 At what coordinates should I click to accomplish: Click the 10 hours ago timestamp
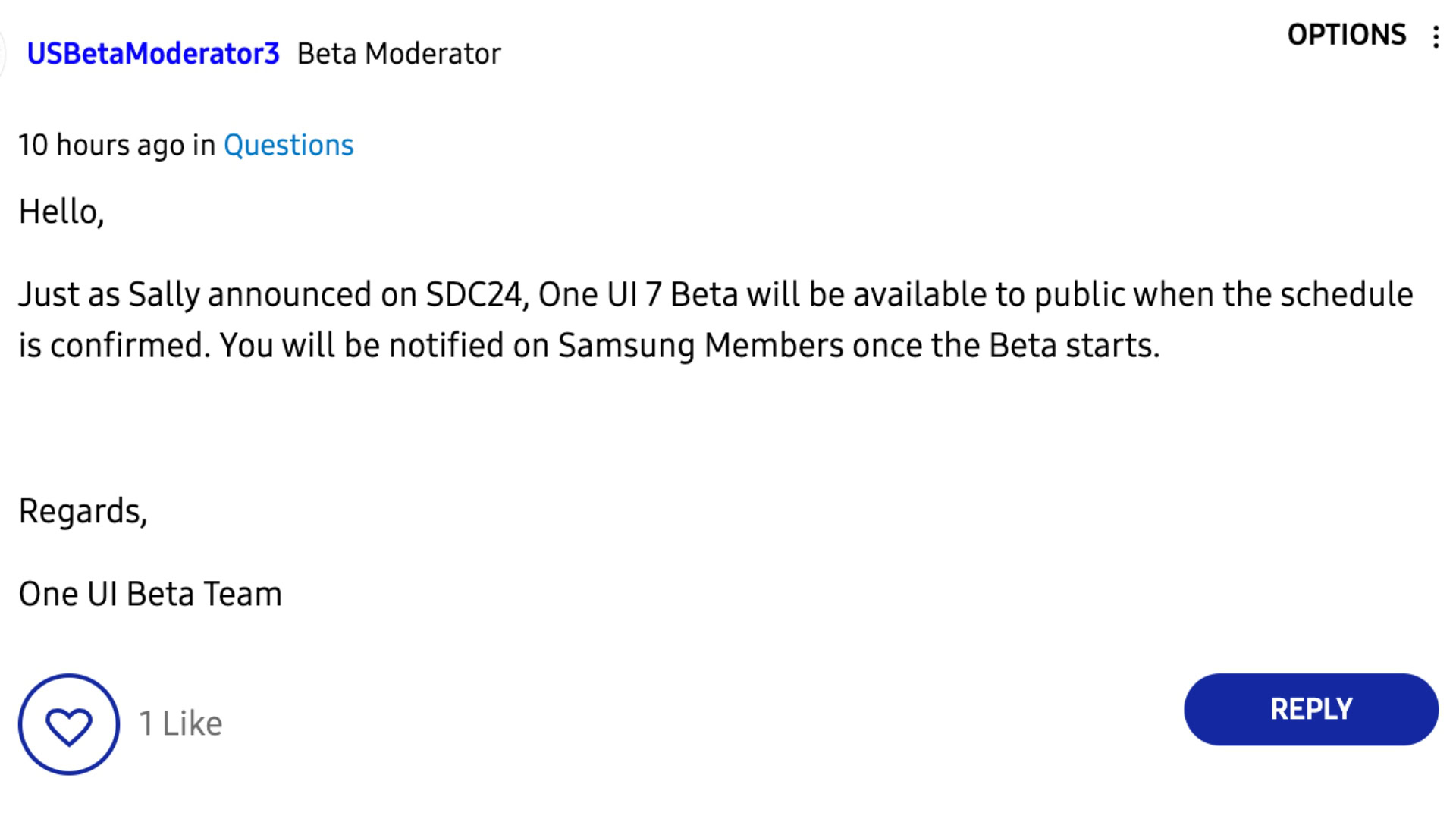coord(101,145)
